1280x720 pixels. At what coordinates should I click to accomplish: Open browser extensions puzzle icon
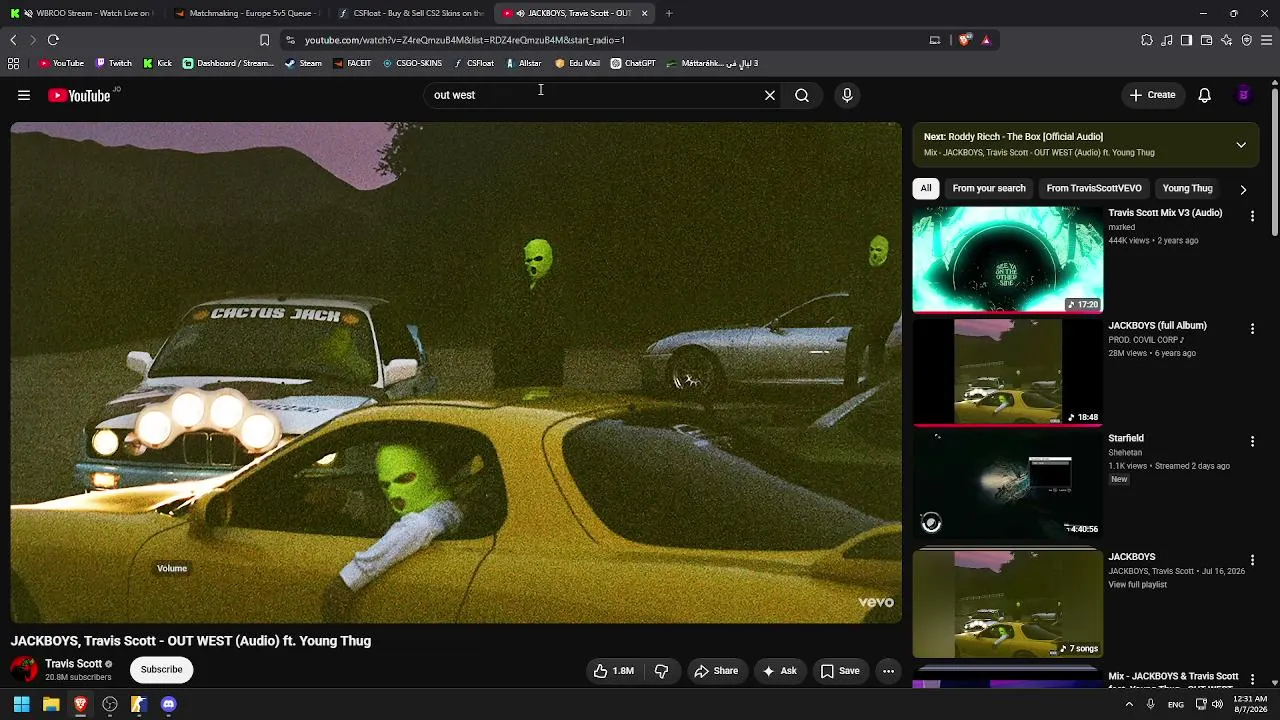(1147, 40)
